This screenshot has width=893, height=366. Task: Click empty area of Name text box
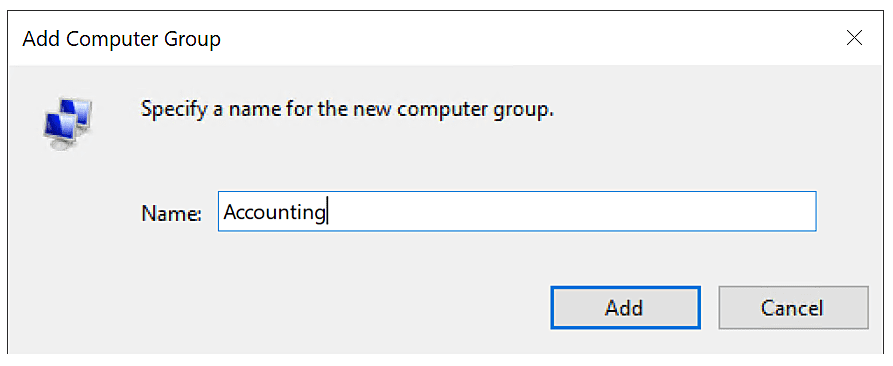pyautogui.click(x=570, y=211)
